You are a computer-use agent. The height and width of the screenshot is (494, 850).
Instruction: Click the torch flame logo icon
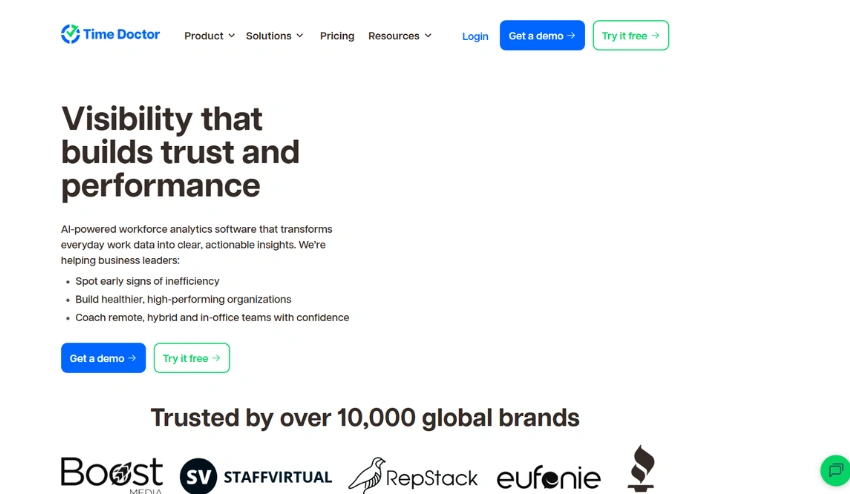(x=641, y=468)
